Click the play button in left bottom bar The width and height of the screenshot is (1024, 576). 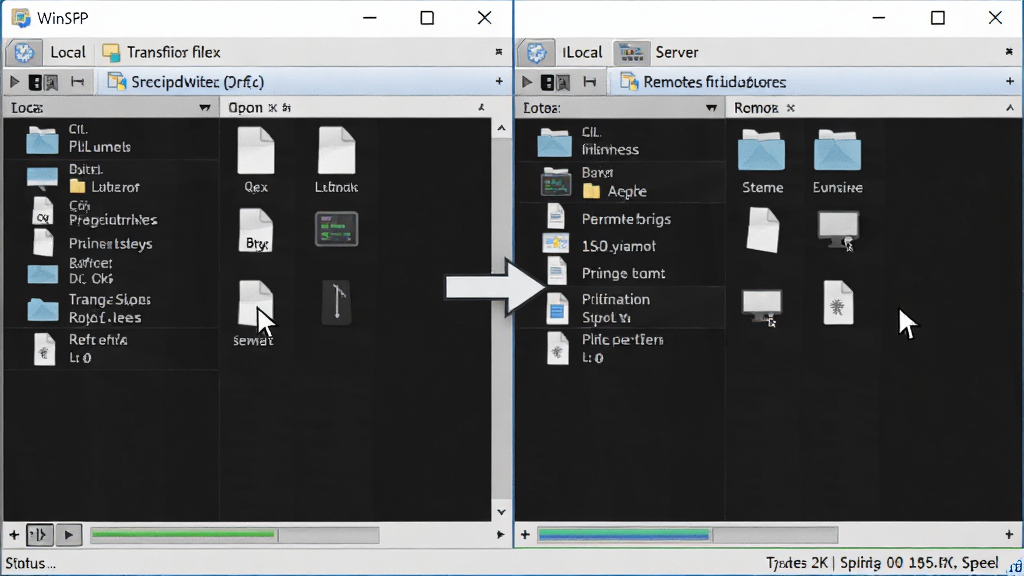69,535
